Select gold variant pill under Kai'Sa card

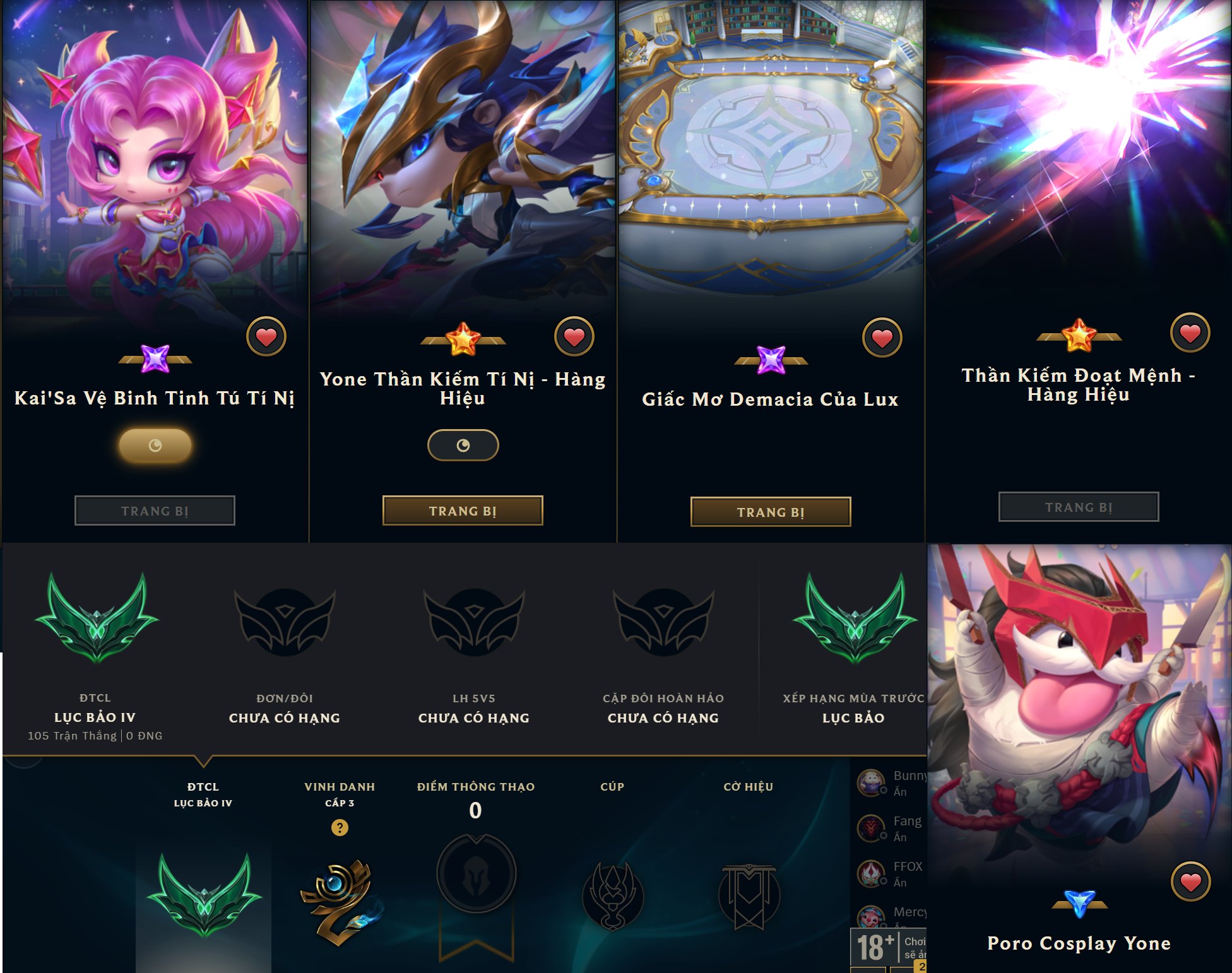[x=155, y=445]
